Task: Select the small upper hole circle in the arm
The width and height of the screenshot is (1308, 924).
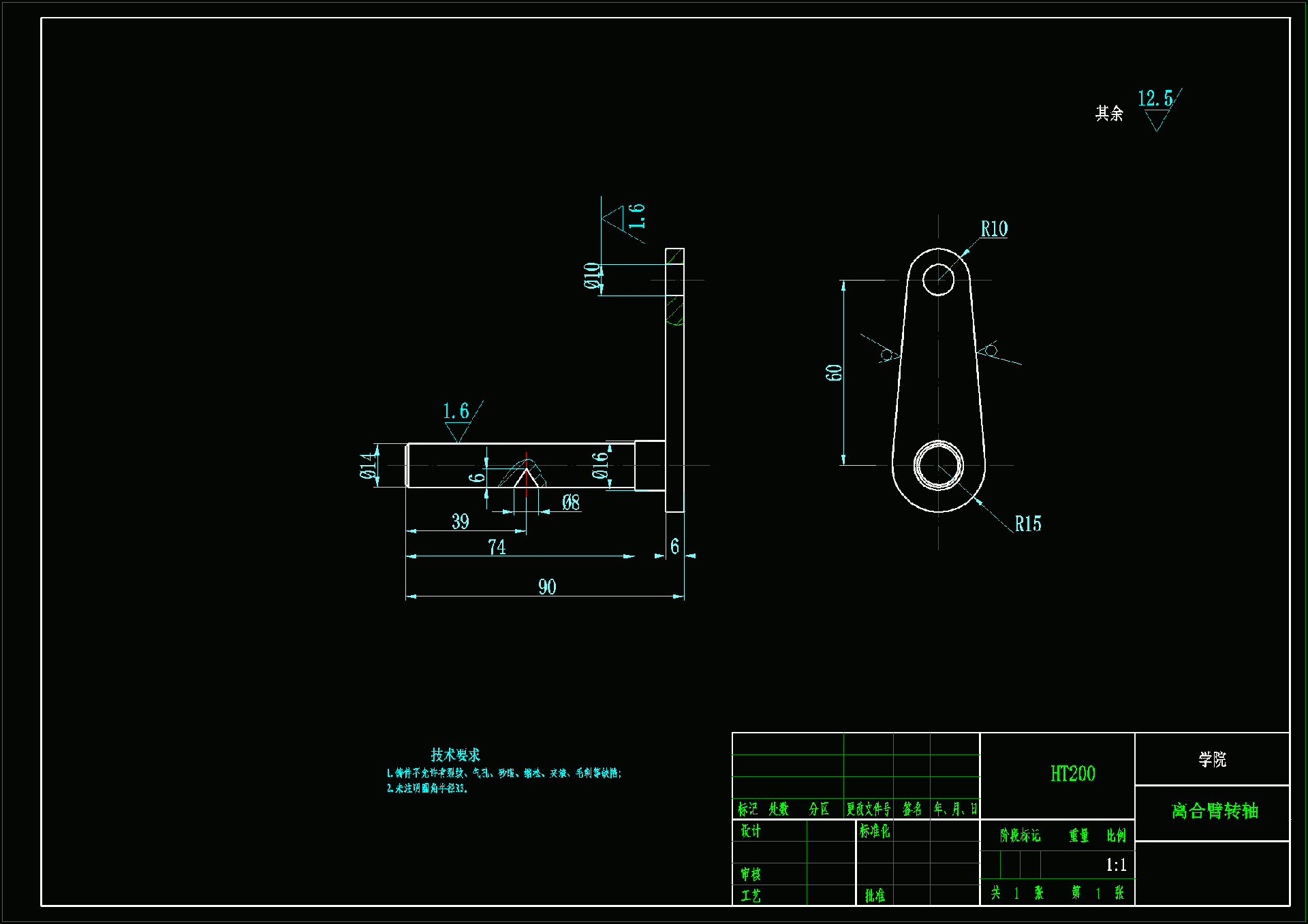Action: point(938,280)
